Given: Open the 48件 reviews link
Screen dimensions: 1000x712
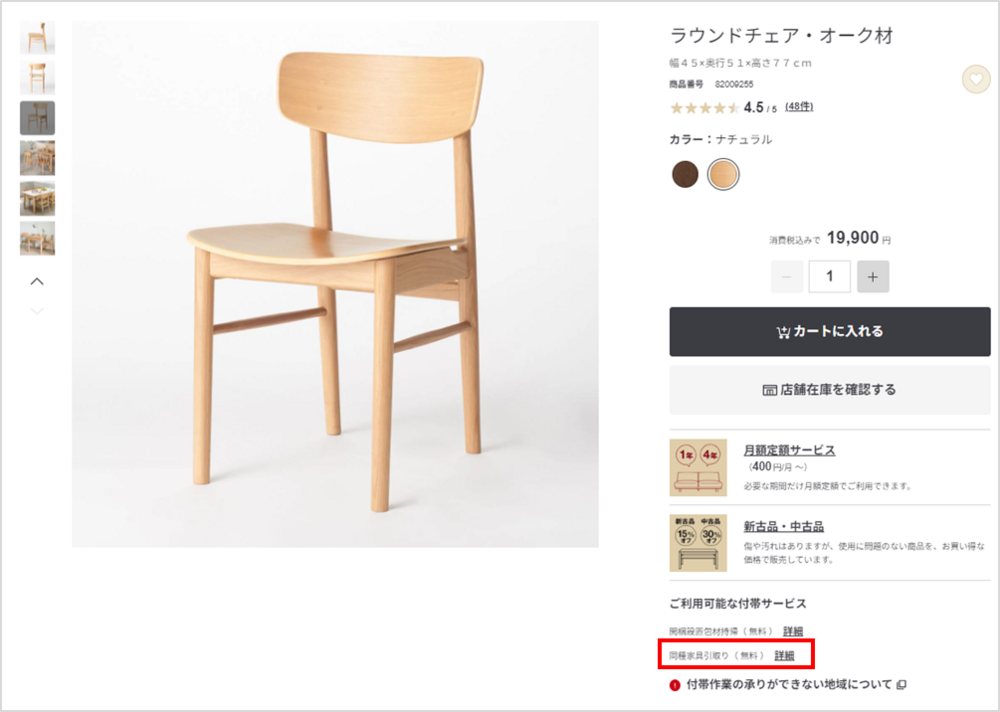Looking at the screenshot, I should [x=799, y=107].
